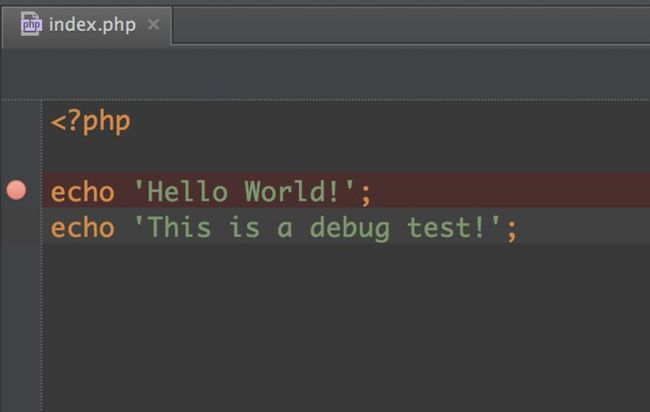Add breakpoint in gutter beside debug test line
Screen dimensions: 650x412
click(x=17, y=226)
